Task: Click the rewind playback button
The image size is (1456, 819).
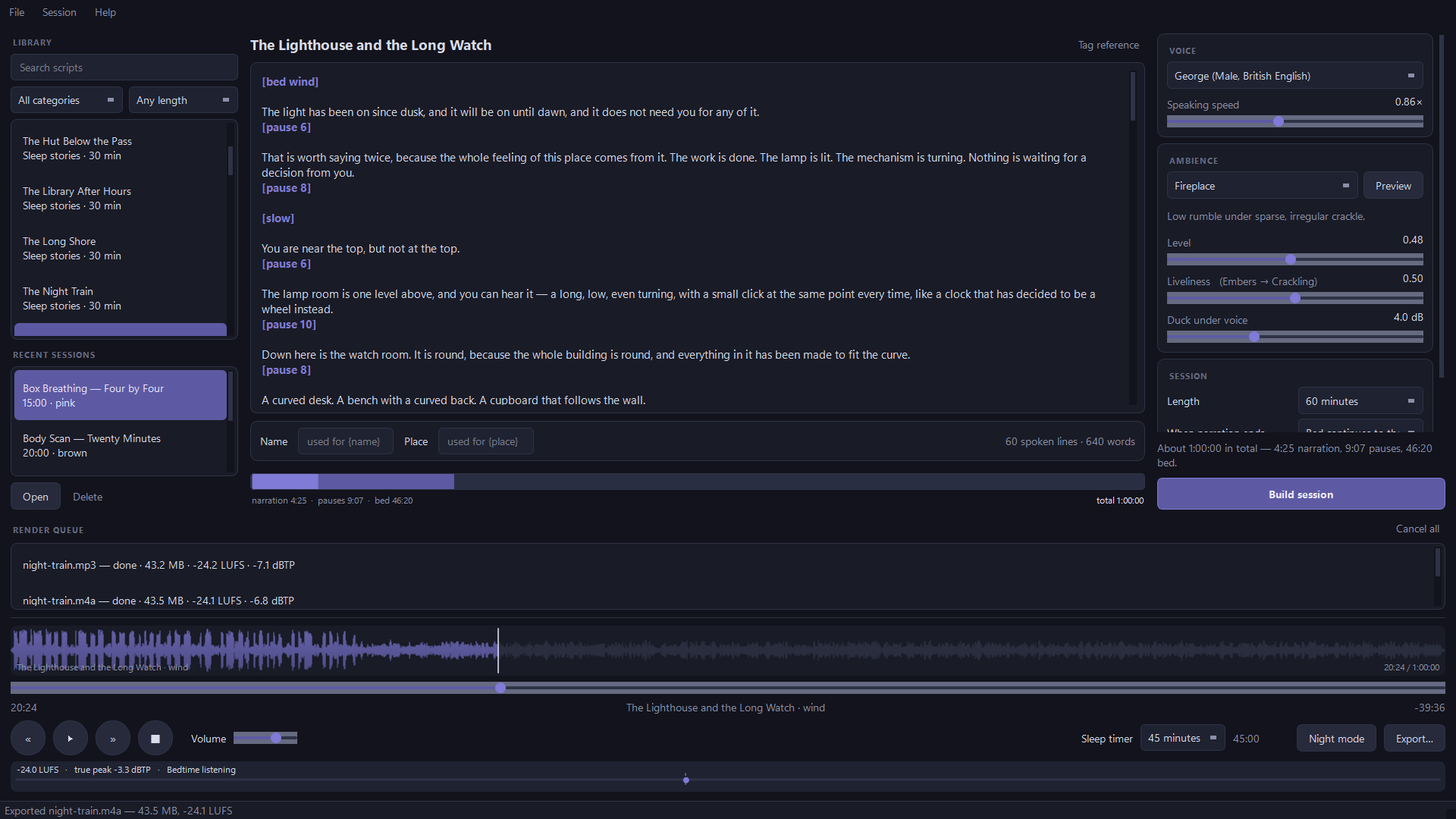Action: pos(28,739)
